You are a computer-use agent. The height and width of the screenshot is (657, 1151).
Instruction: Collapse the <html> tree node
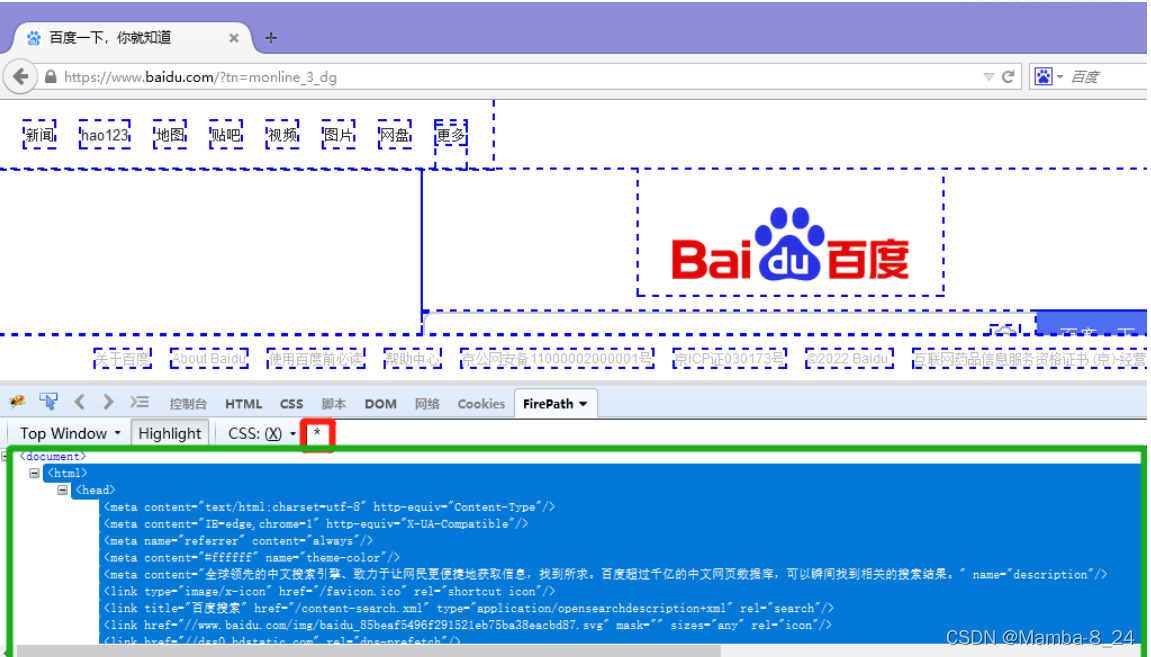coord(35,473)
